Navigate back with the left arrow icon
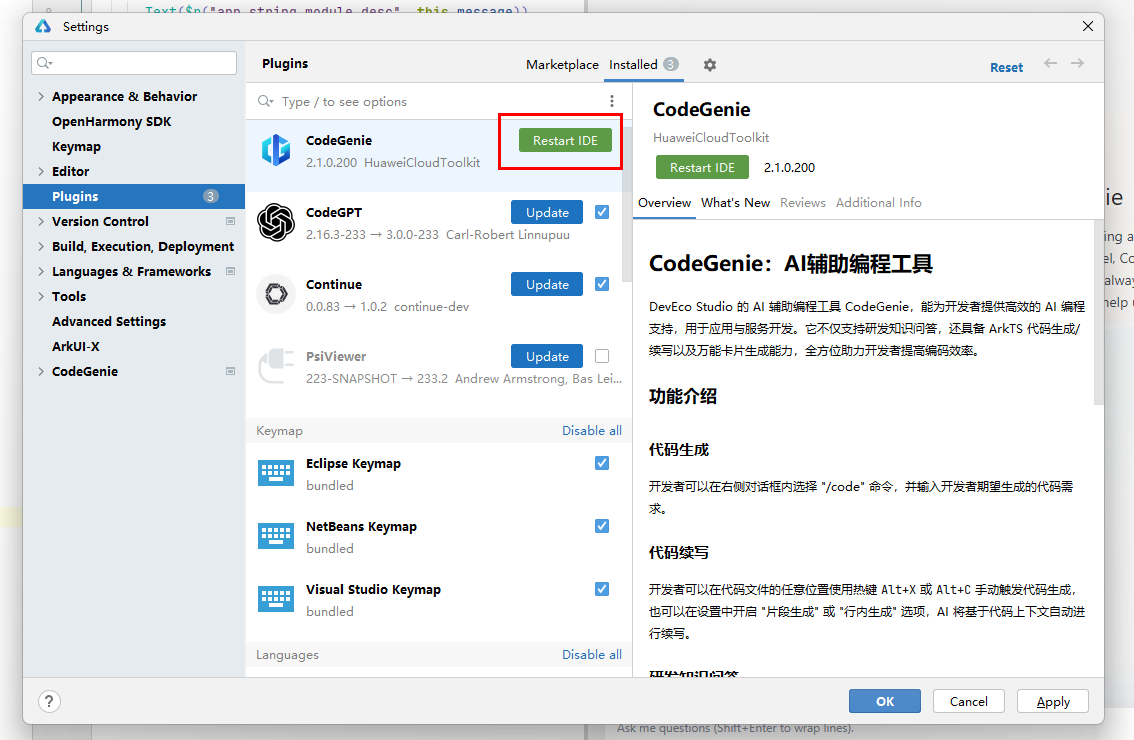This screenshot has height=740, width=1134. pos(1050,64)
